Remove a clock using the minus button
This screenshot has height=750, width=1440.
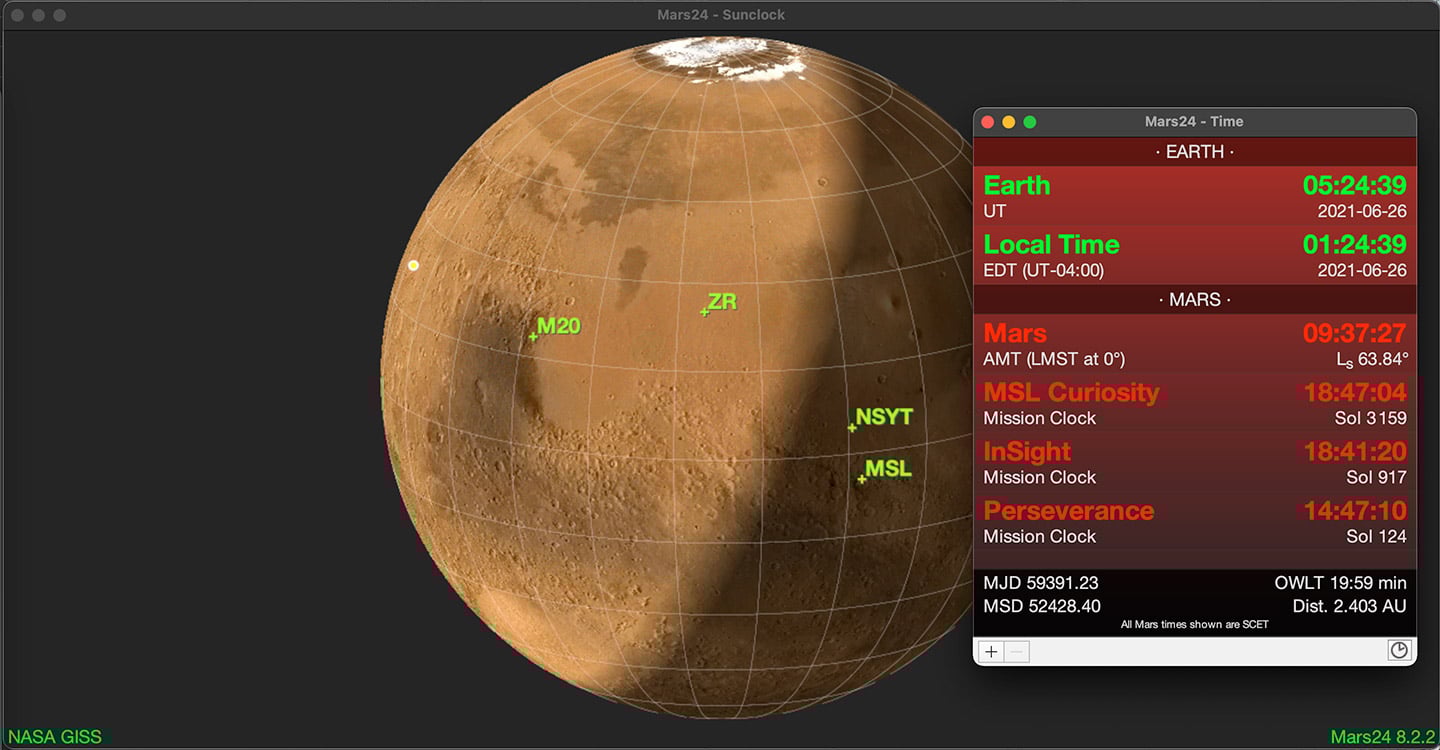(x=1016, y=651)
